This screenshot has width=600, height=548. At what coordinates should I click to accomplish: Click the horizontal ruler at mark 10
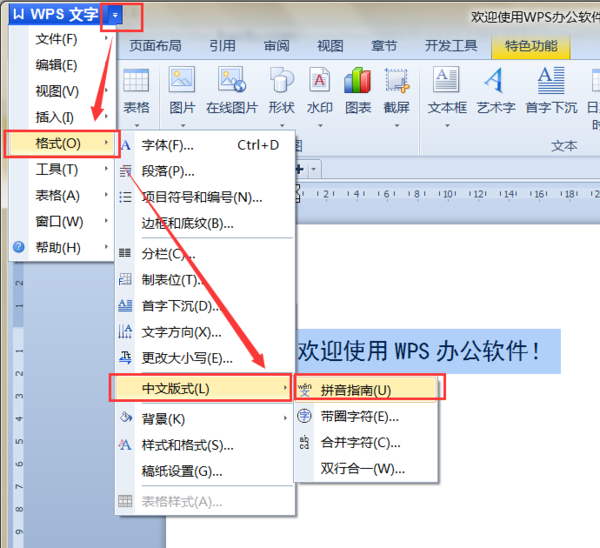click(x=447, y=194)
